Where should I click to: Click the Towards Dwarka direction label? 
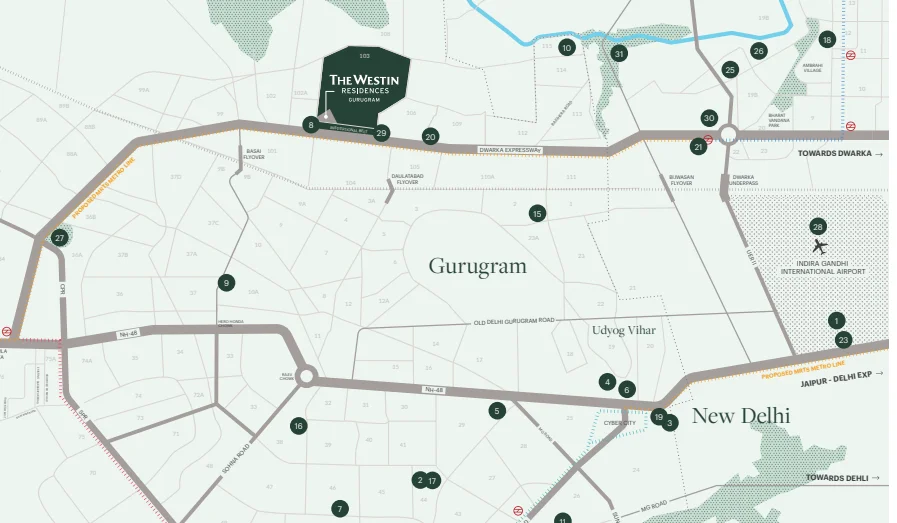click(x=840, y=154)
